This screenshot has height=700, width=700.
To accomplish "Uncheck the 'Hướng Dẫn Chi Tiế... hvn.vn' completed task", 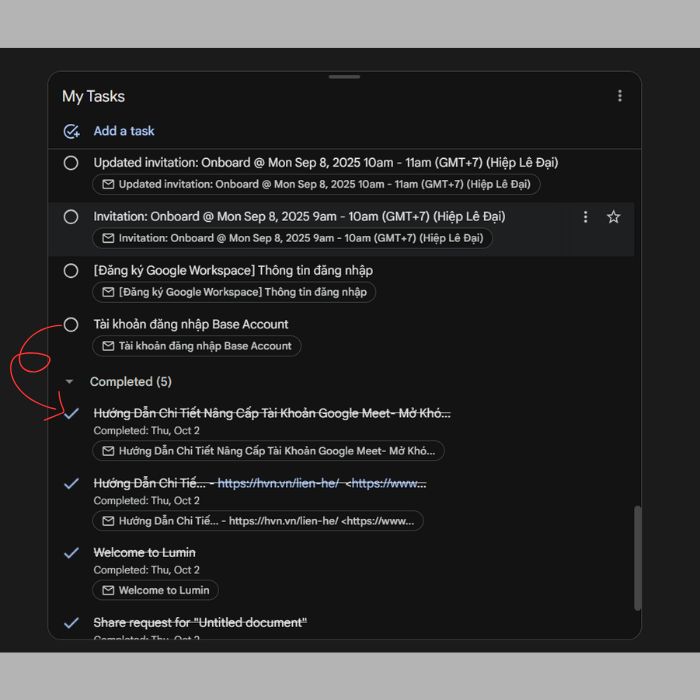I will pyautogui.click(x=71, y=483).
